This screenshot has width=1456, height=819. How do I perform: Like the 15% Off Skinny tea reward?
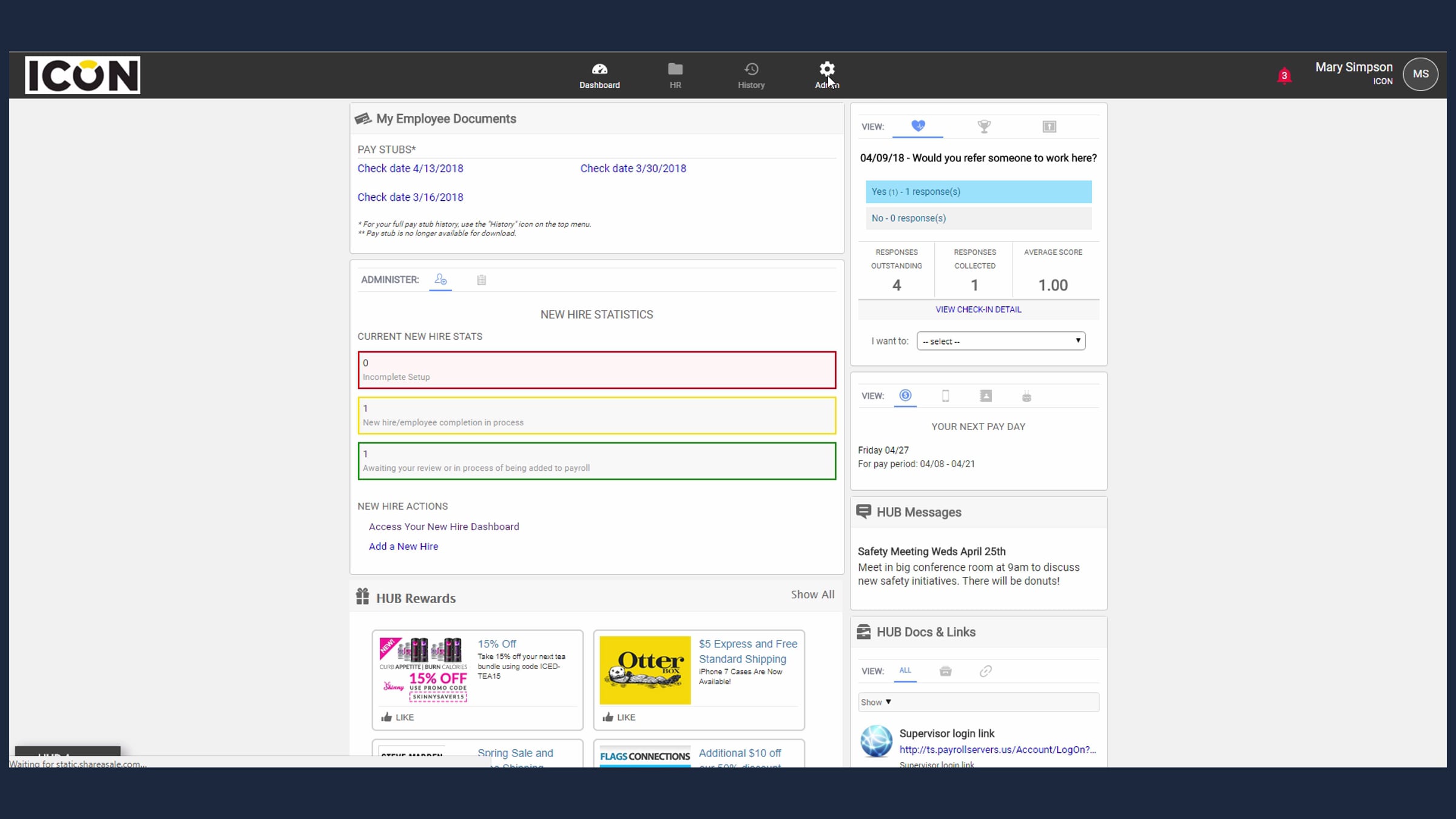pos(397,717)
